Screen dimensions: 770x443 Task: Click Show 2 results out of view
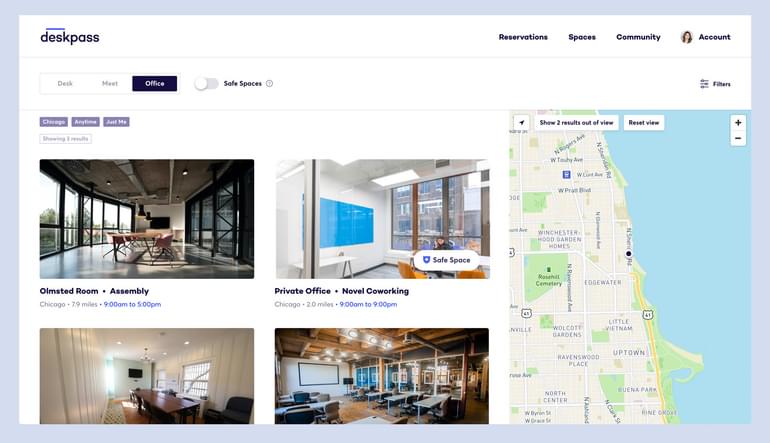pos(576,123)
